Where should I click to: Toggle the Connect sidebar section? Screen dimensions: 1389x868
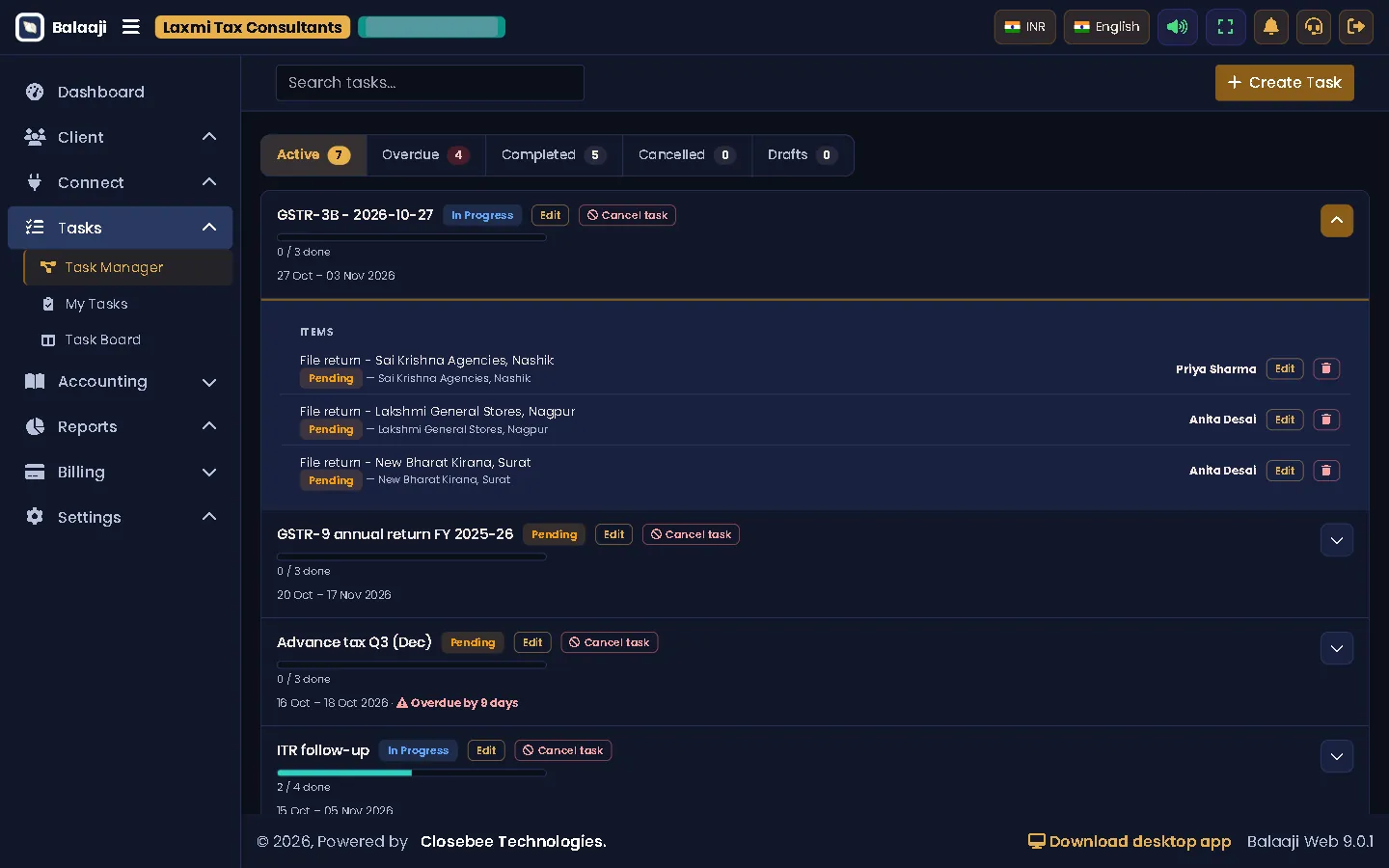click(121, 182)
